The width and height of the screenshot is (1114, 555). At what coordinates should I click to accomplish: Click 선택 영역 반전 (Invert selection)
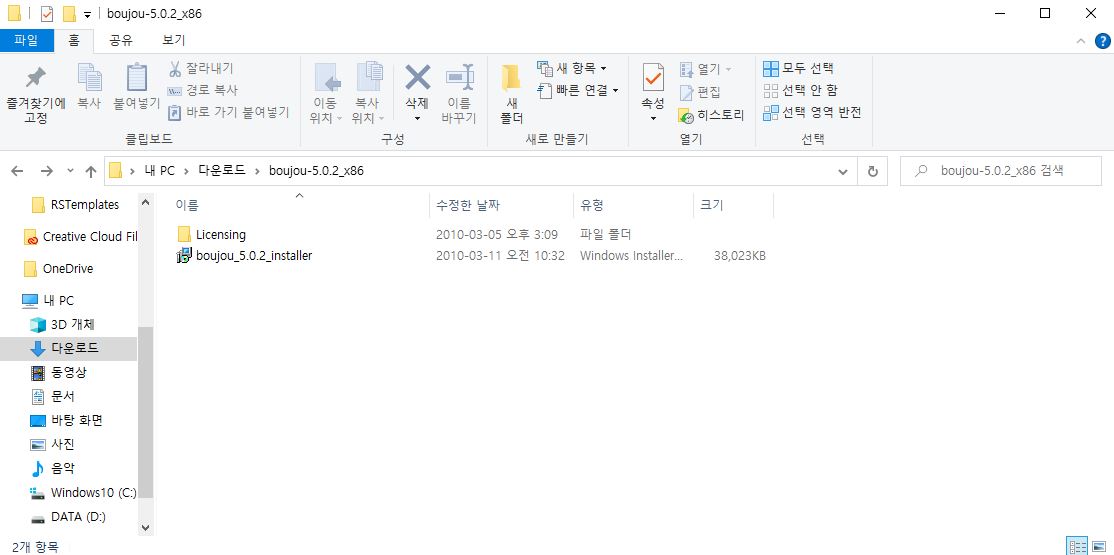[x=812, y=112]
